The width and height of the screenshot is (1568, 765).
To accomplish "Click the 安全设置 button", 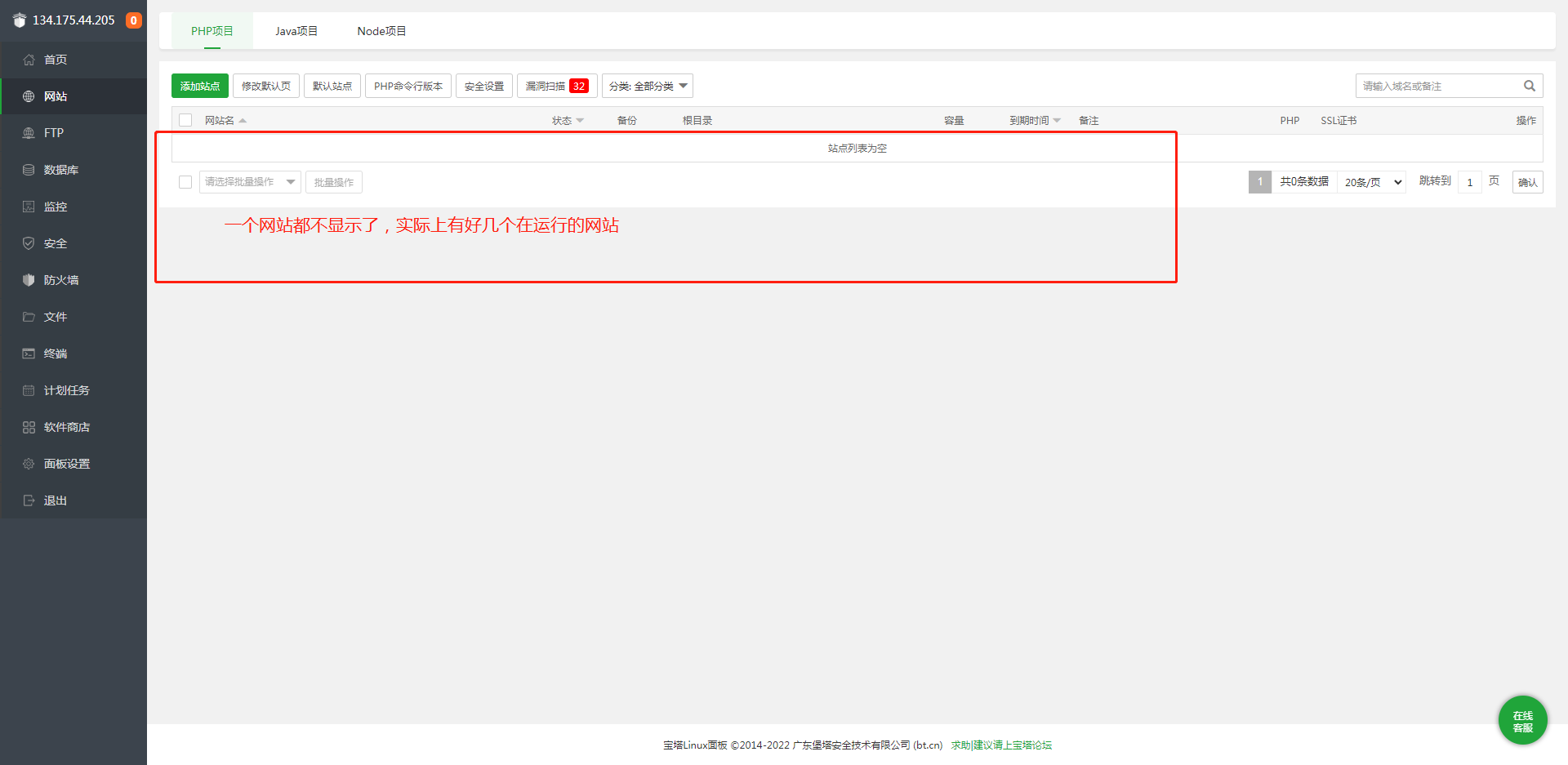I will pyautogui.click(x=484, y=86).
